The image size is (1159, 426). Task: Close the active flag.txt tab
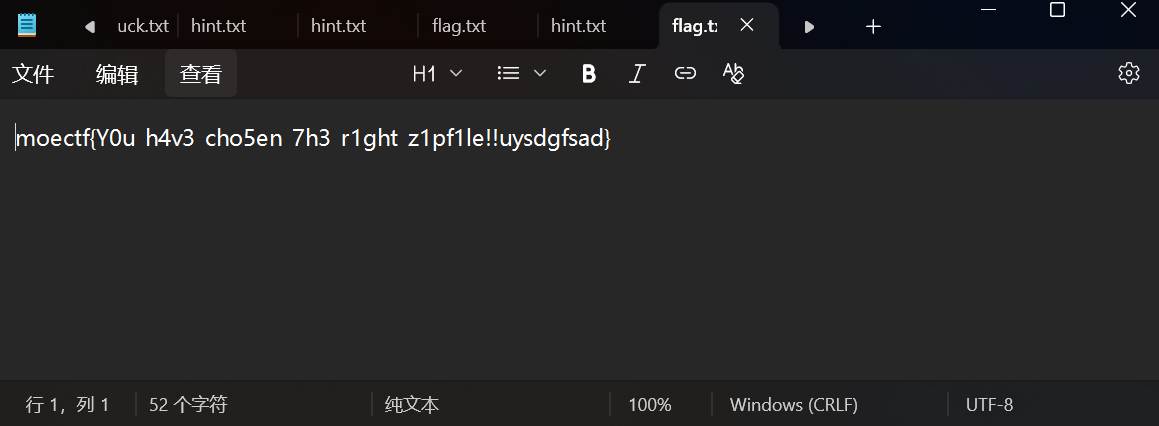pos(747,26)
